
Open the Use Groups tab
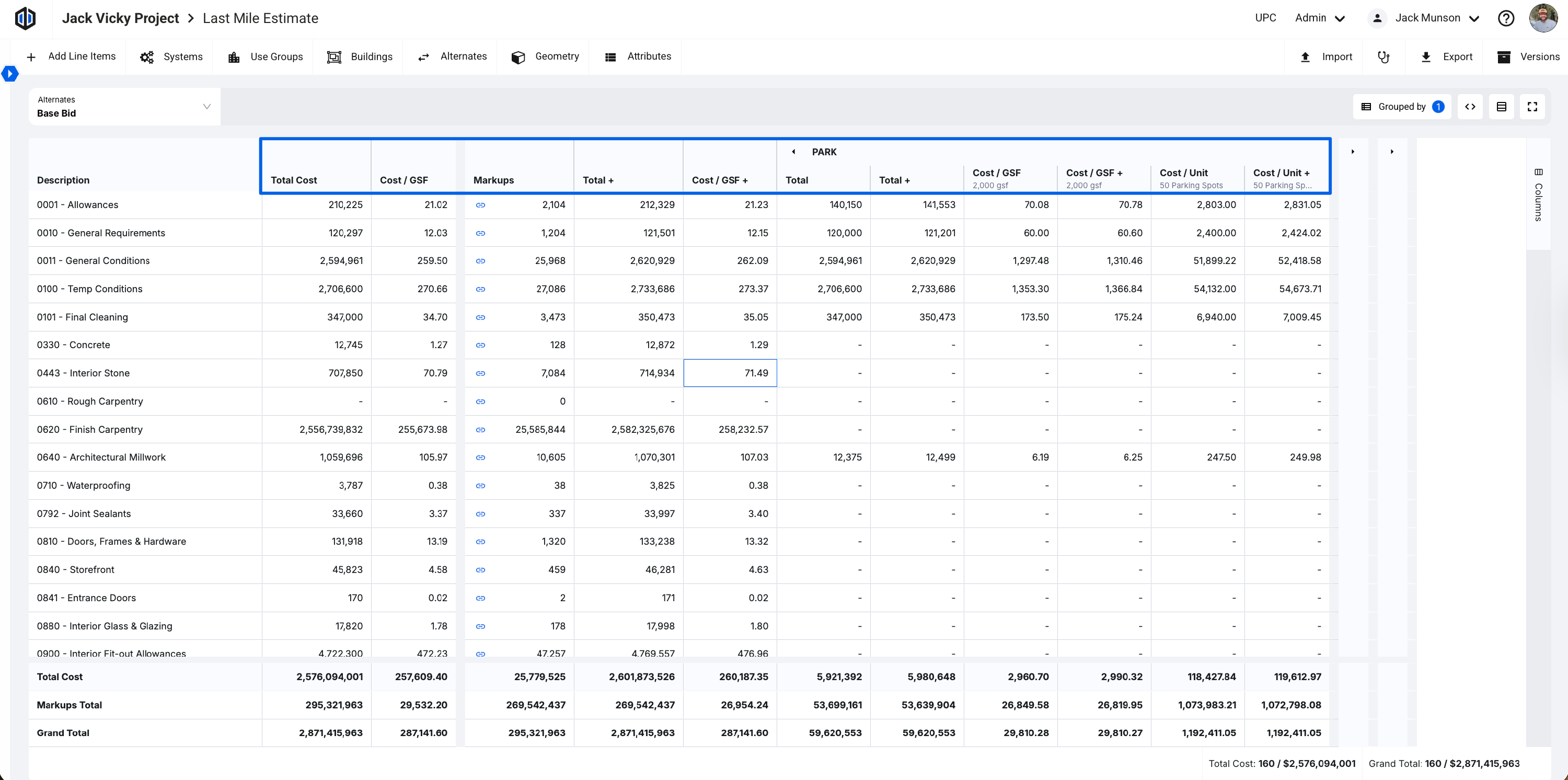tap(265, 56)
